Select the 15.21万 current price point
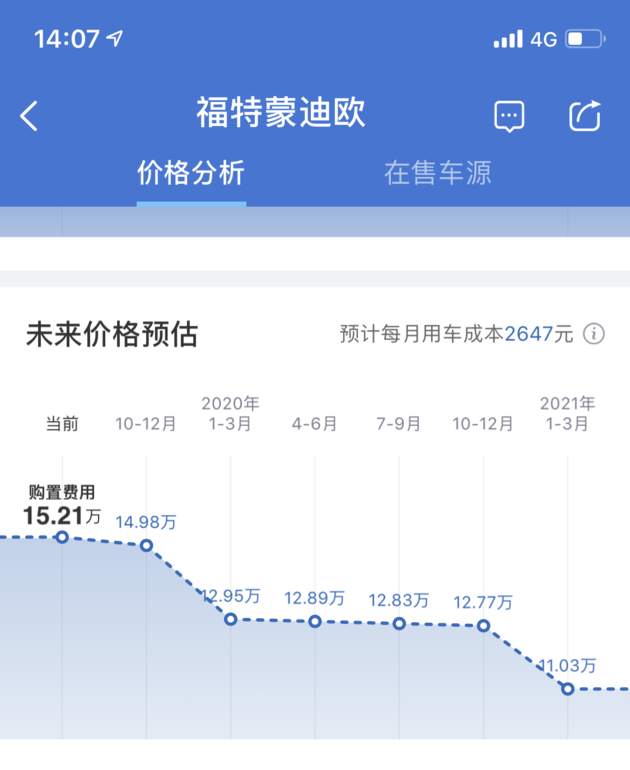 click(62, 537)
